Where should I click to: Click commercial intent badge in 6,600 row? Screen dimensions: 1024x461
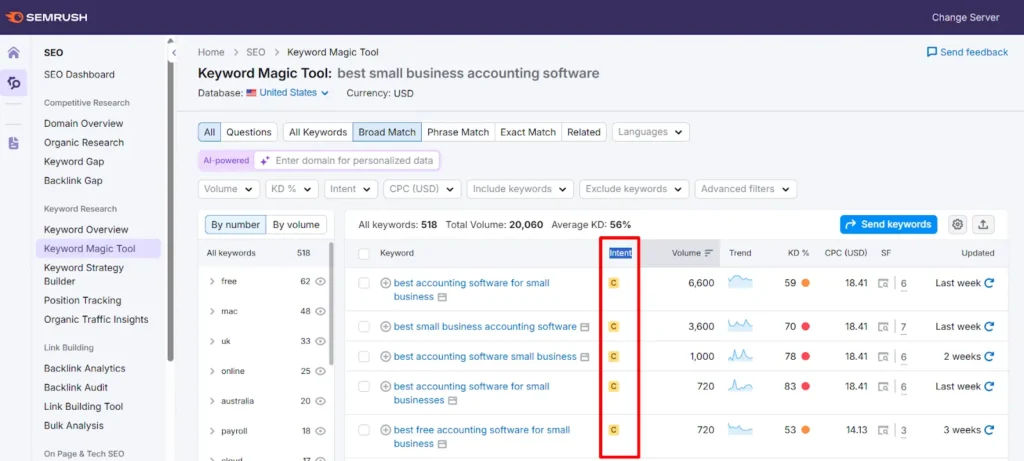(613, 283)
